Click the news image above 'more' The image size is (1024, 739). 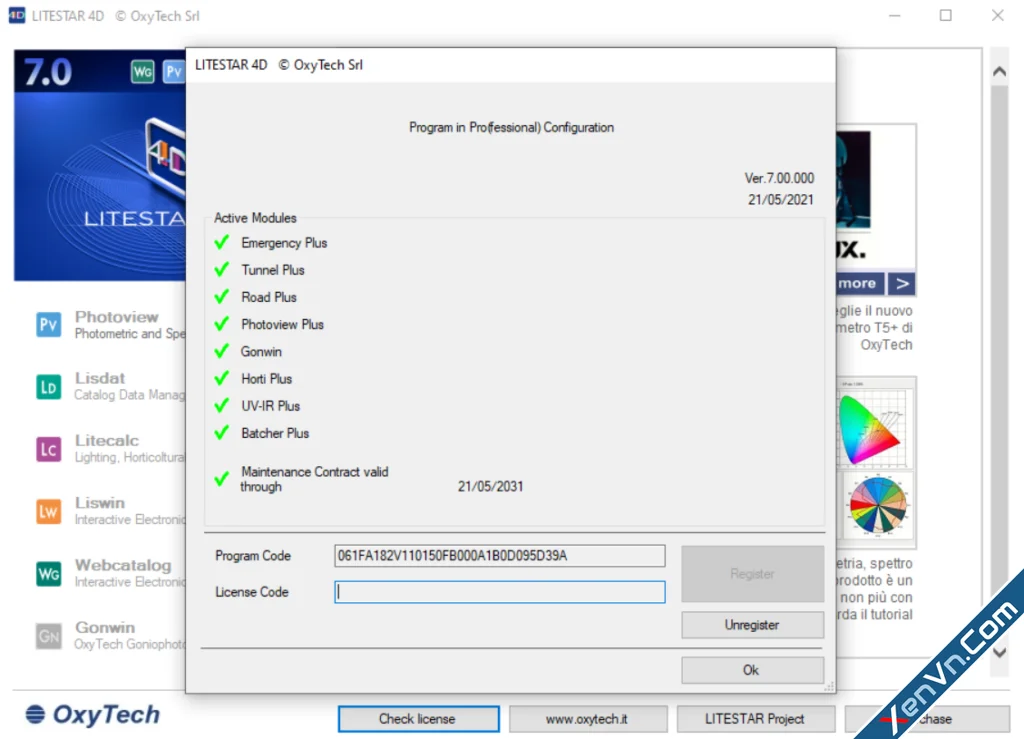(854, 180)
